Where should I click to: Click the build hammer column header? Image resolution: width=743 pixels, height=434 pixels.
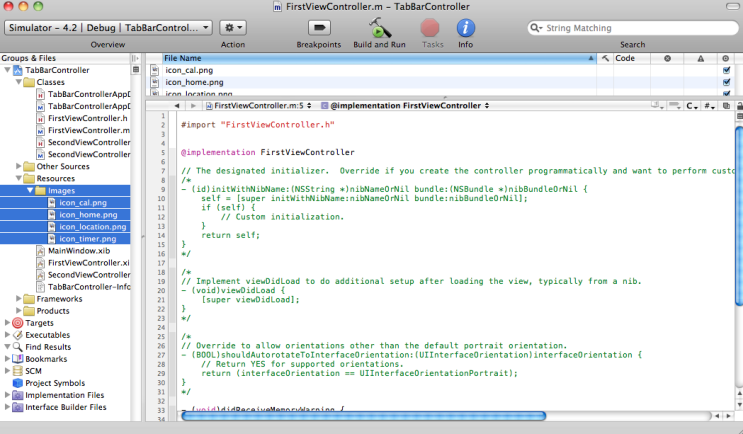pyautogui.click(x=605, y=58)
